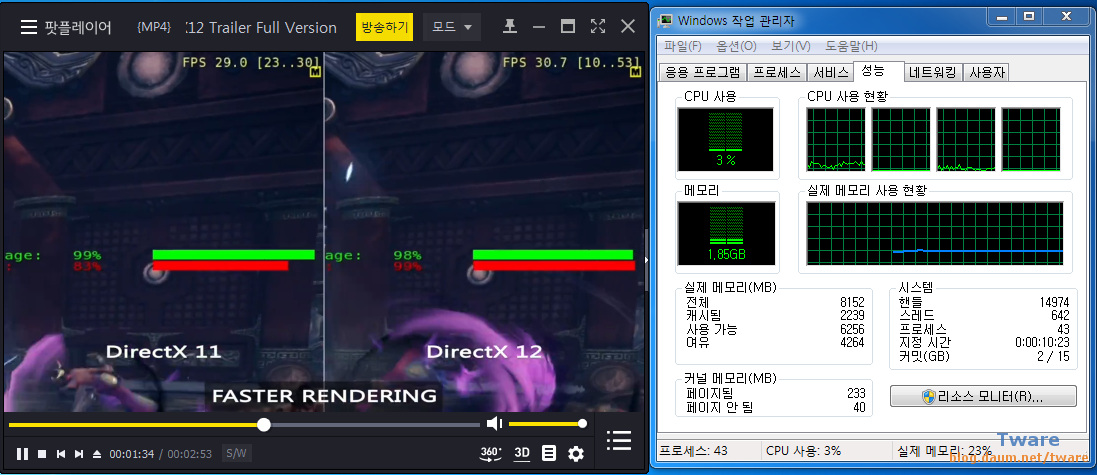Click the video seek bar handle
This screenshot has height=475, width=1097.
click(264, 425)
